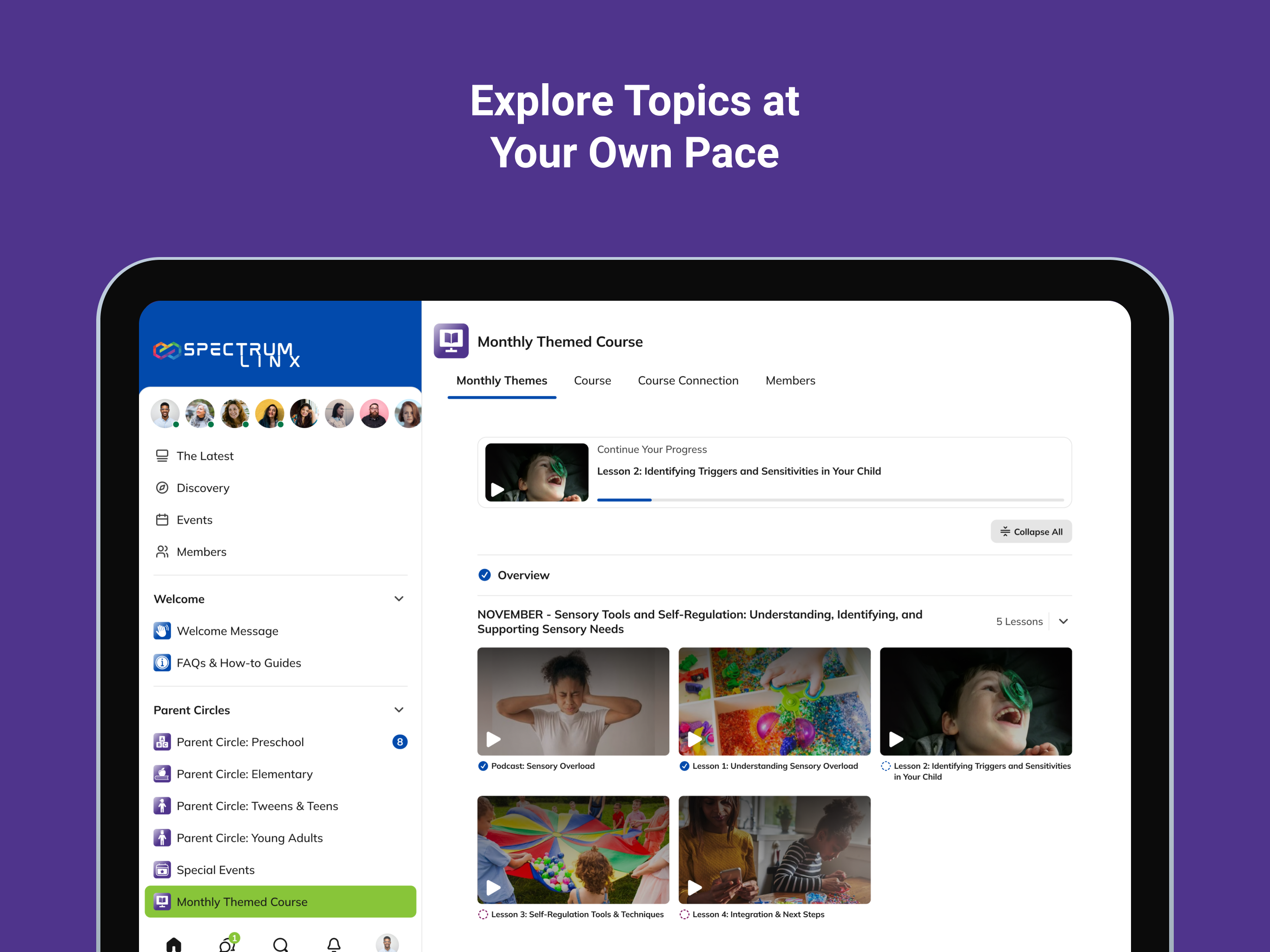The width and height of the screenshot is (1270, 952).
Task: Toggle completion for Podcast: Sensory Overload
Action: (x=483, y=766)
